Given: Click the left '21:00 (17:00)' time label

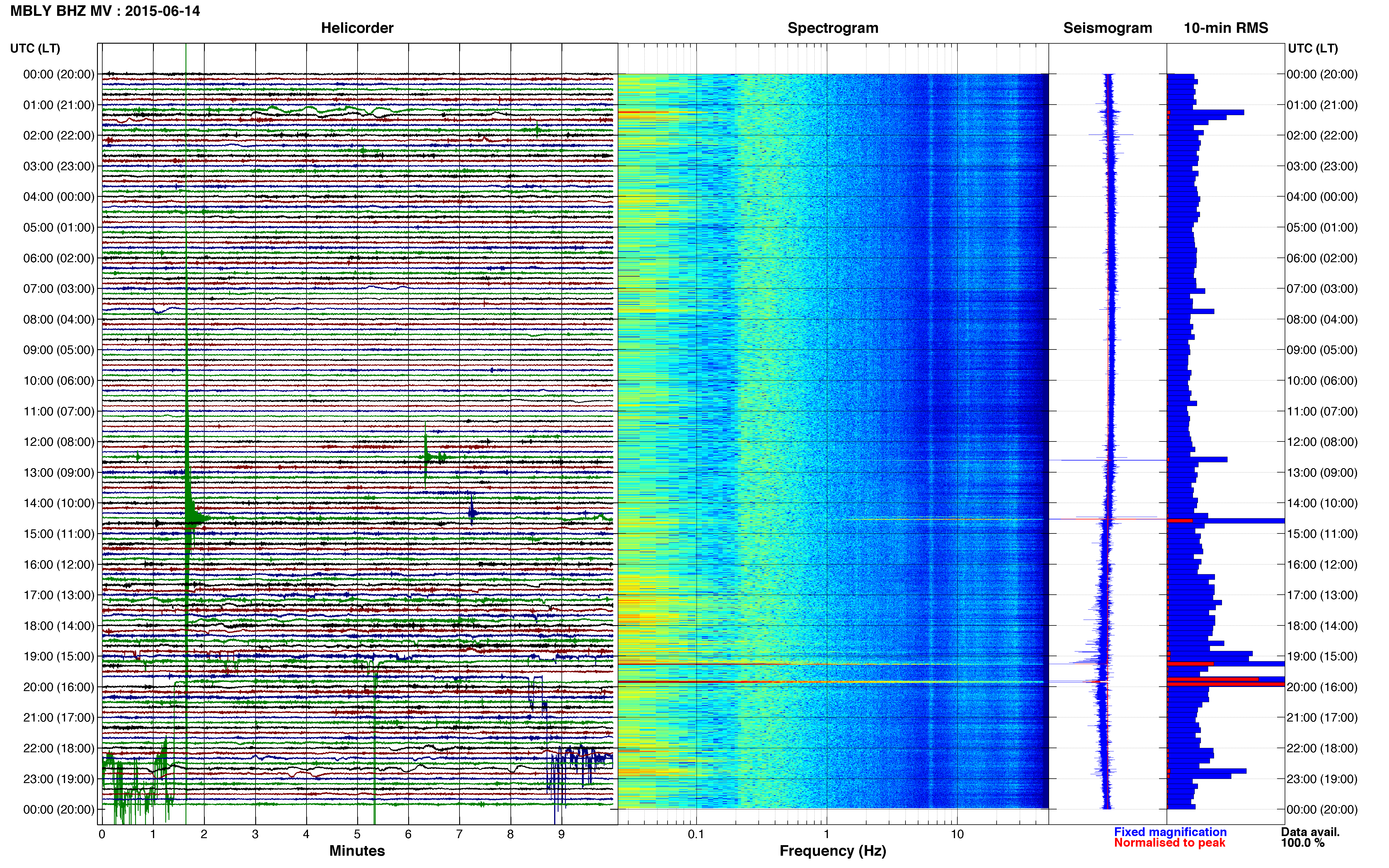Looking at the screenshot, I should coord(59,718).
